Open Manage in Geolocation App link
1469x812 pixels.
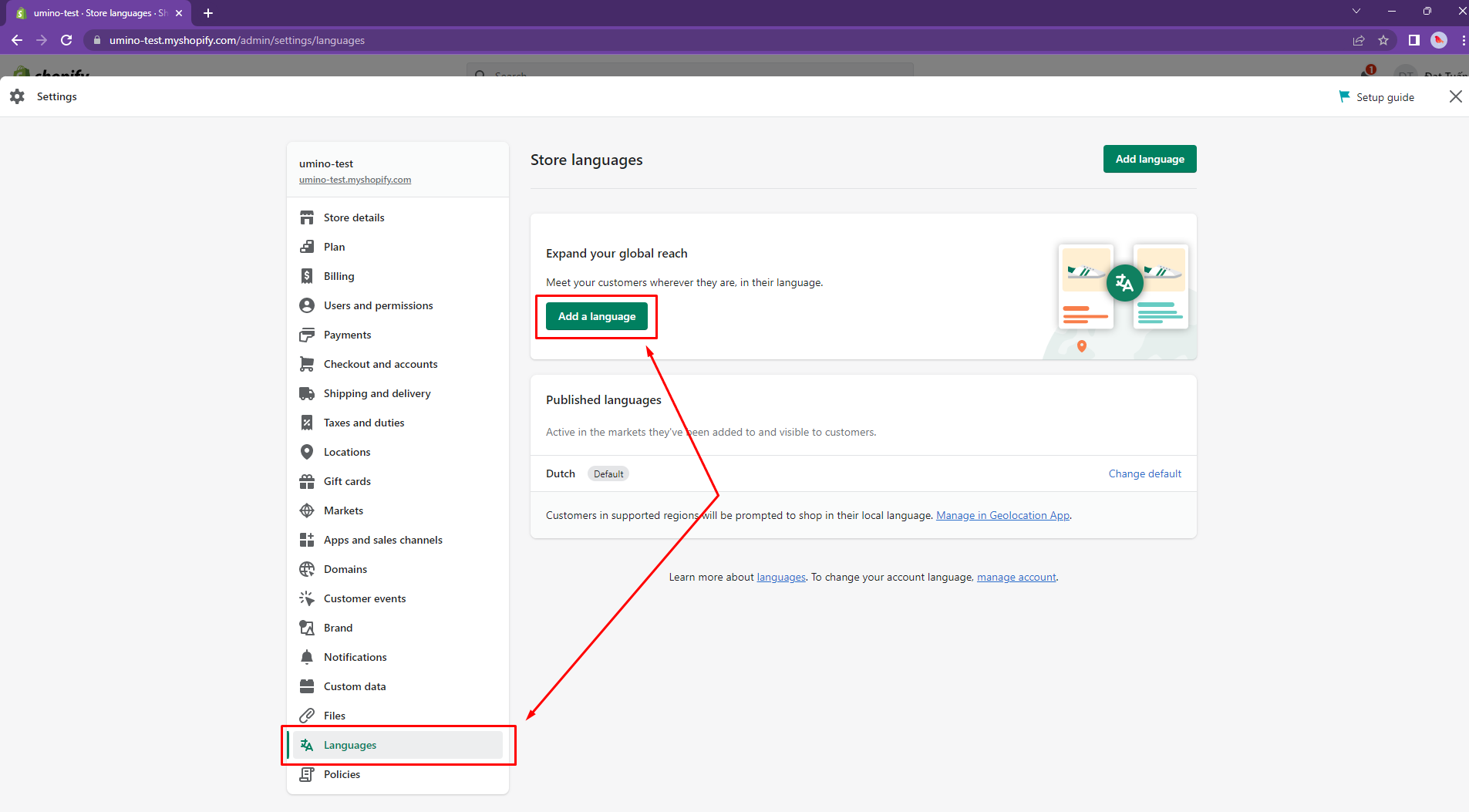point(1002,515)
